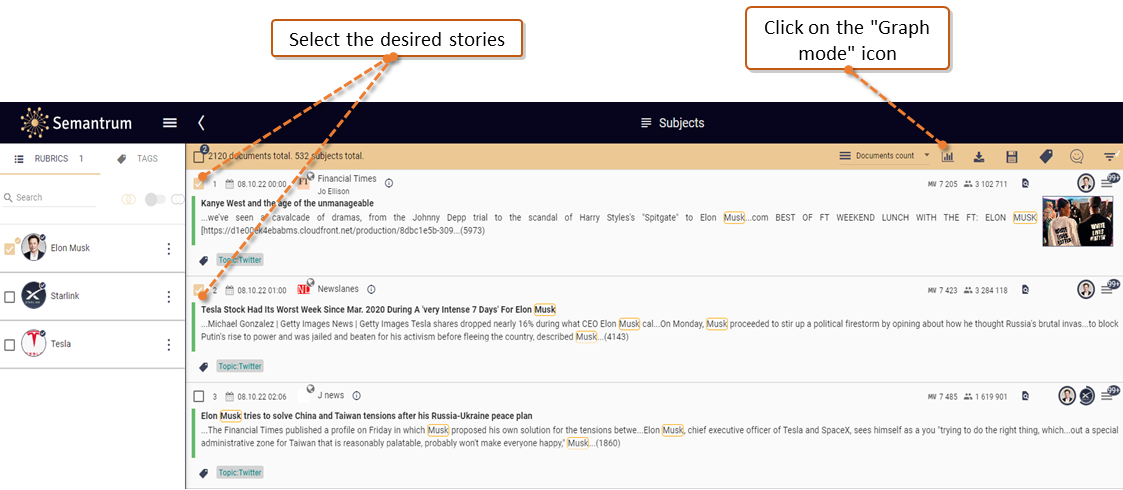Click Starlink avatar on China Taiwan story

tap(1086, 395)
